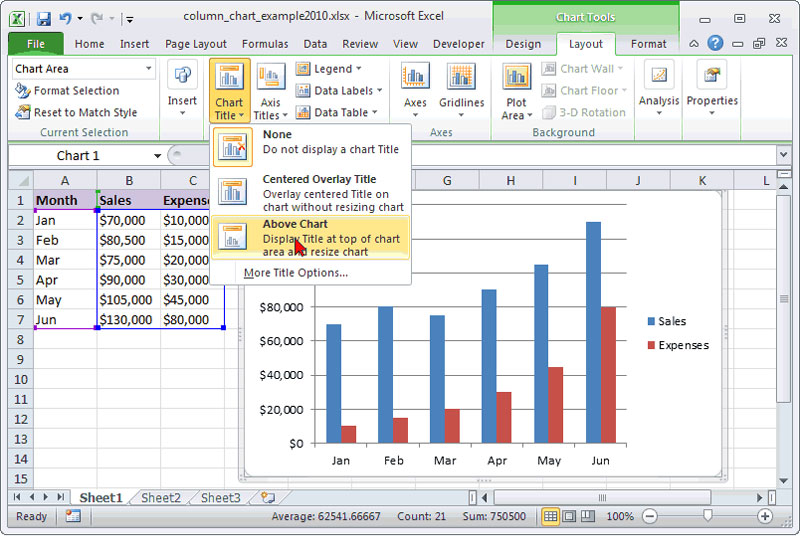Screen dimensions: 800x560
Task: Click the Save icon in quick access toolbar
Action: 44,19
